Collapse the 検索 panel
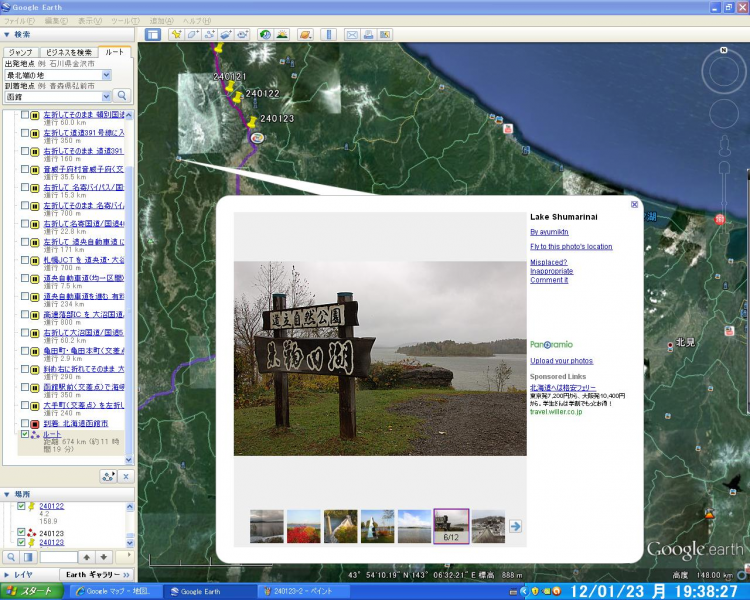Screen dimensions: 750x600 tap(7, 34)
